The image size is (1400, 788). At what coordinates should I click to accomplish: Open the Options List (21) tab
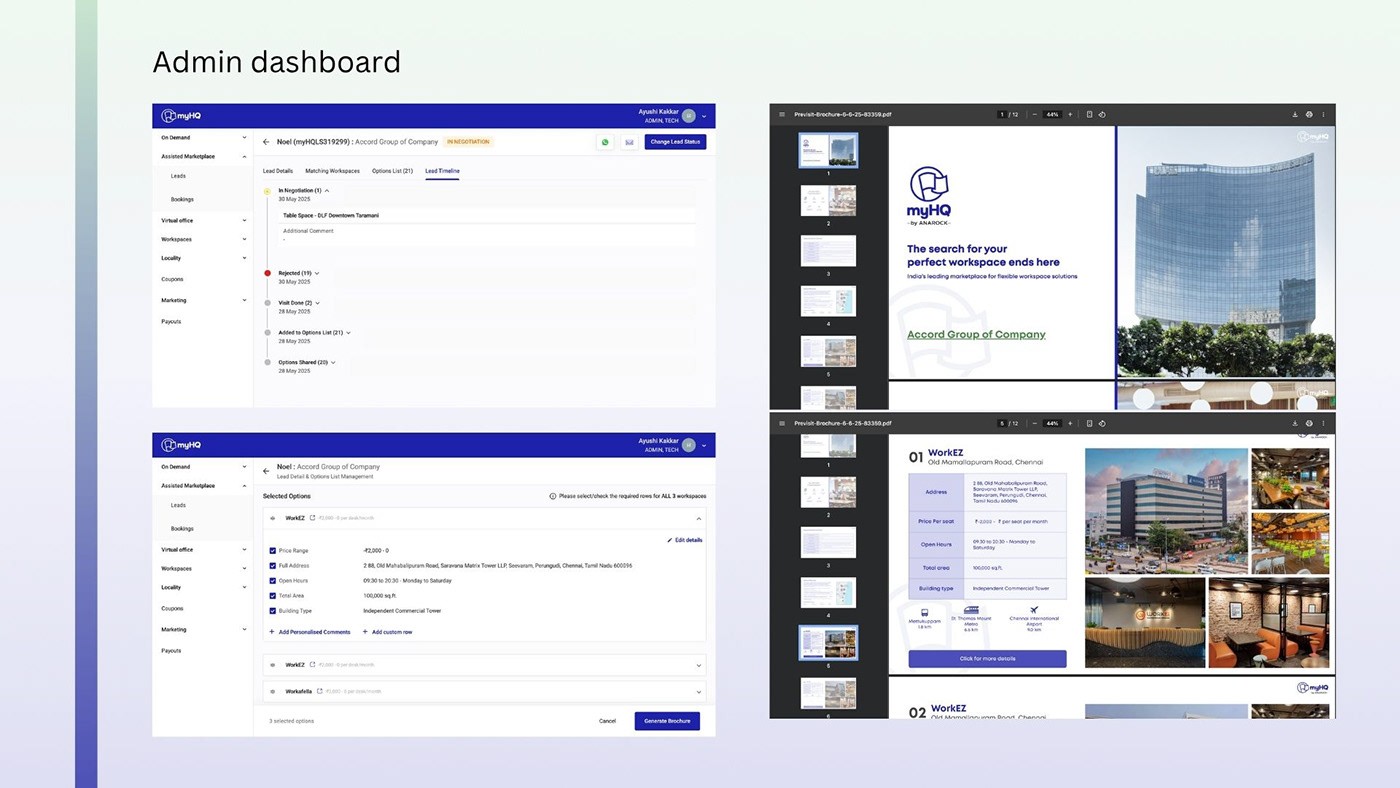click(x=392, y=171)
